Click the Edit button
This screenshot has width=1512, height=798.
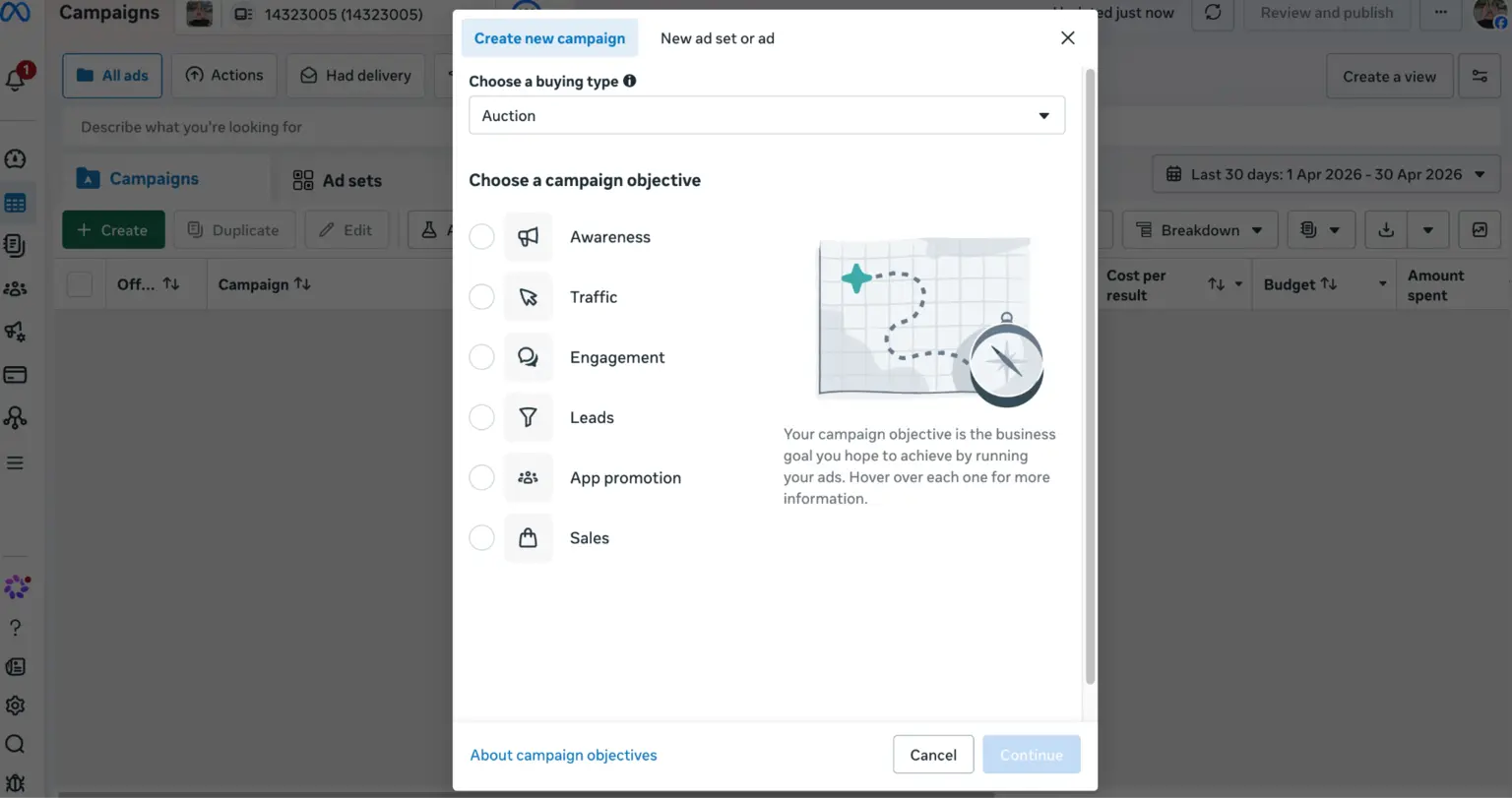coord(346,230)
